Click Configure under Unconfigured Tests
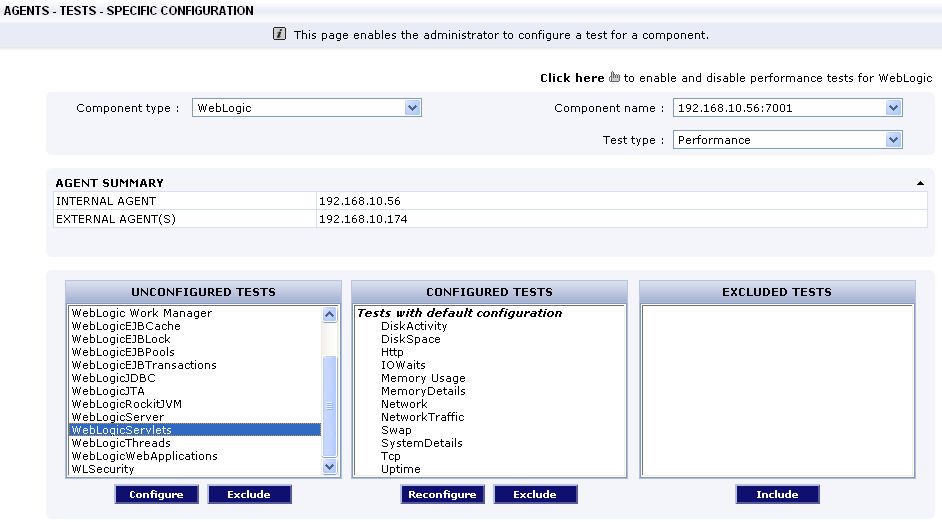This screenshot has height=522, width=942. pyautogui.click(x=156, y=494)
